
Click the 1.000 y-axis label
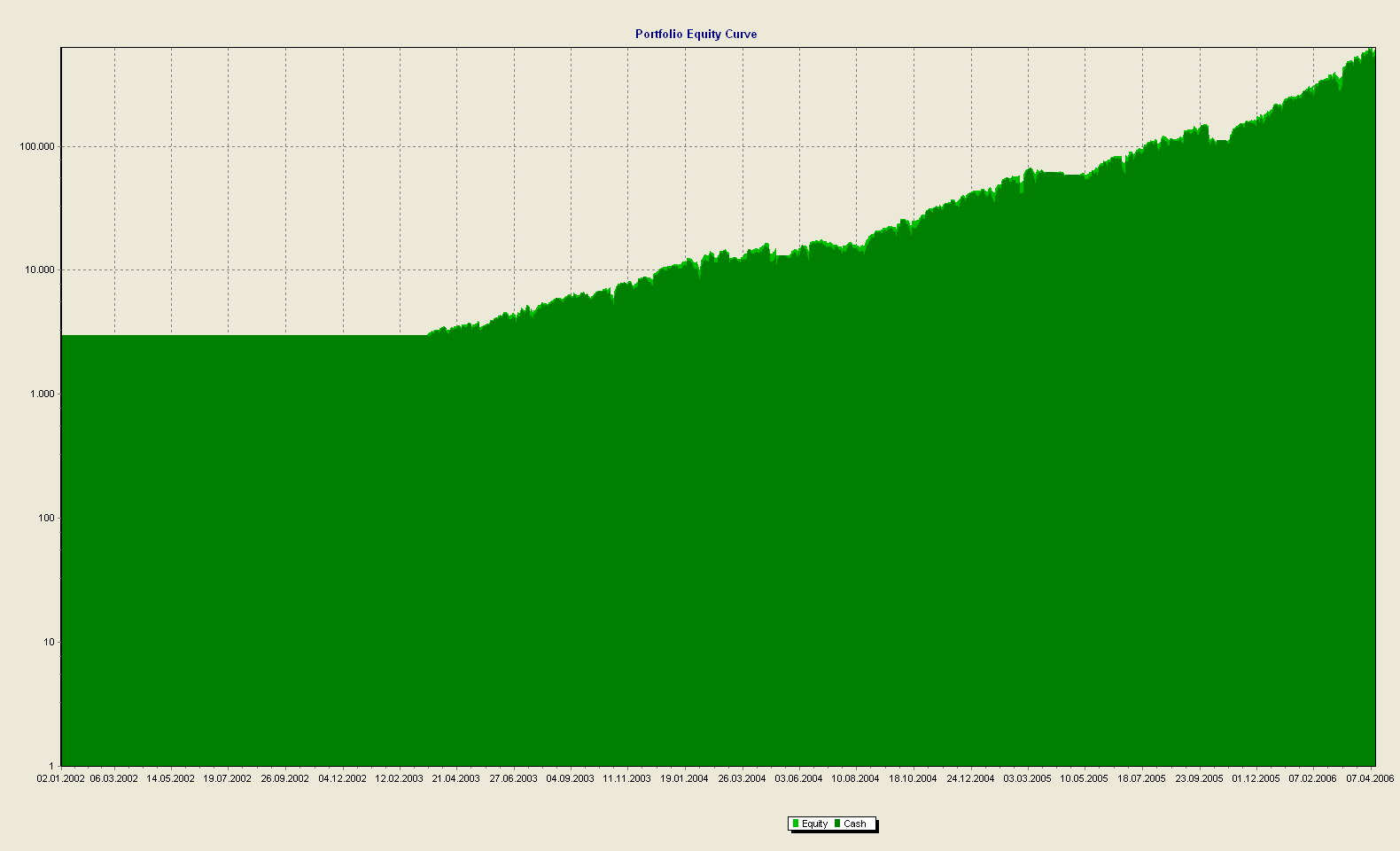pyautogui.click(x=42, y=394)
